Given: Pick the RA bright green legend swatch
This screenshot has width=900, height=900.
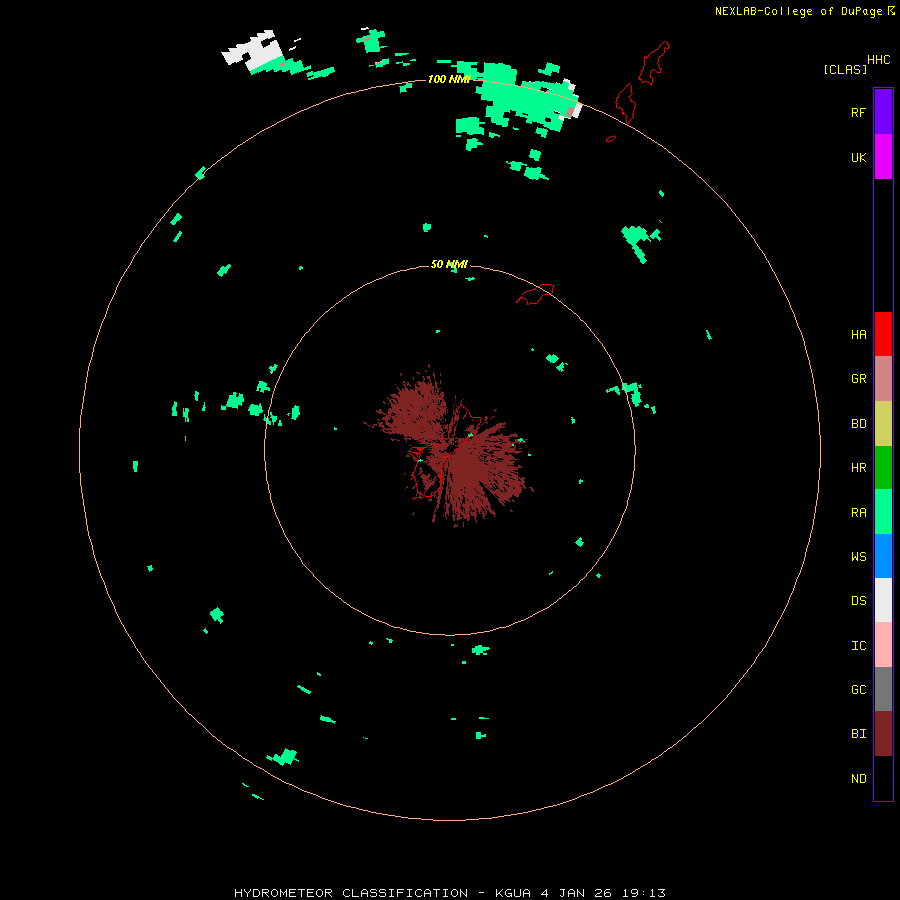Looking at the screenshot, I should (883, 512).
